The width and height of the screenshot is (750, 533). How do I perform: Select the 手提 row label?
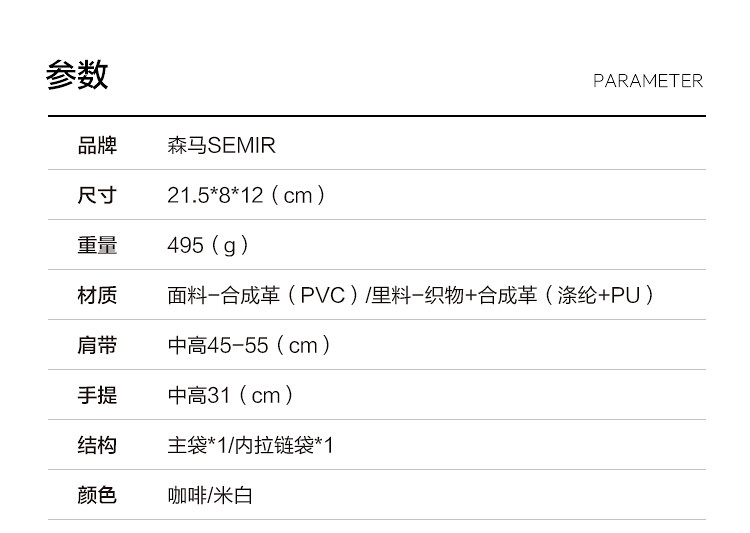click(97, 395)
